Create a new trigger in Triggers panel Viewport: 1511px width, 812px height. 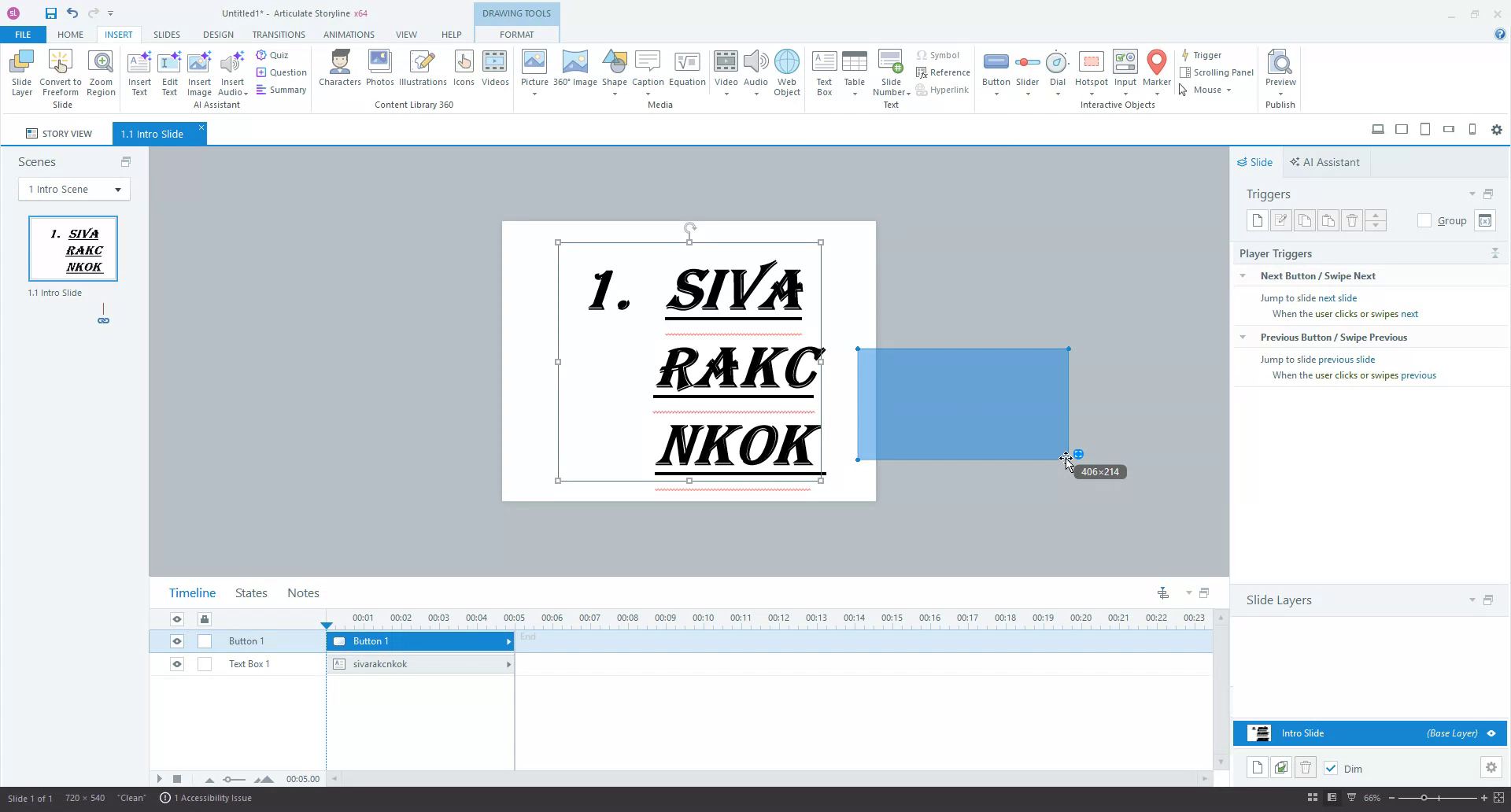coord(1257,220)
